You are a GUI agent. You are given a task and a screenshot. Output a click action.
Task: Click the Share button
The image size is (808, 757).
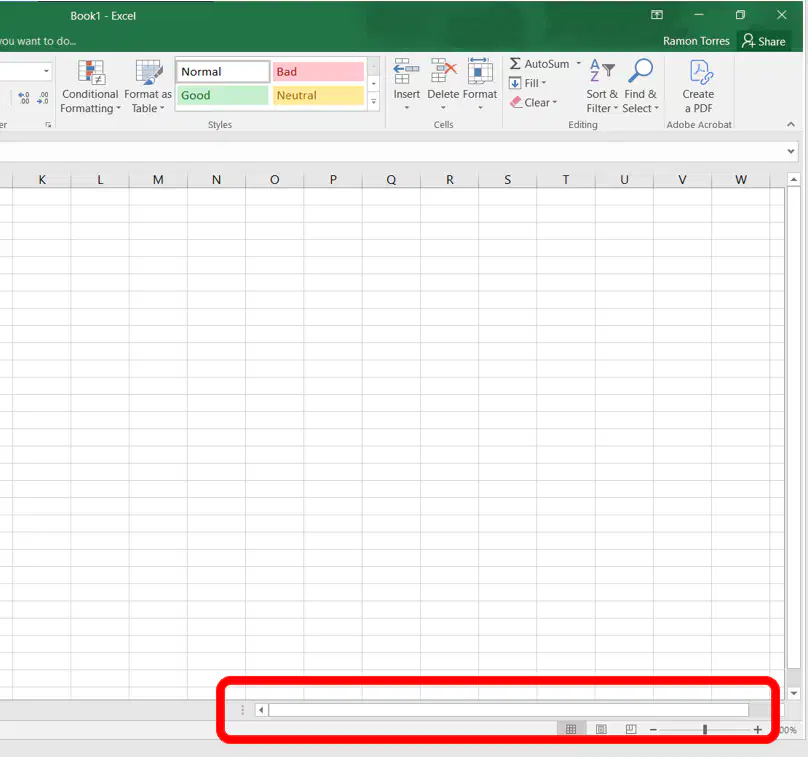[764, 41]
